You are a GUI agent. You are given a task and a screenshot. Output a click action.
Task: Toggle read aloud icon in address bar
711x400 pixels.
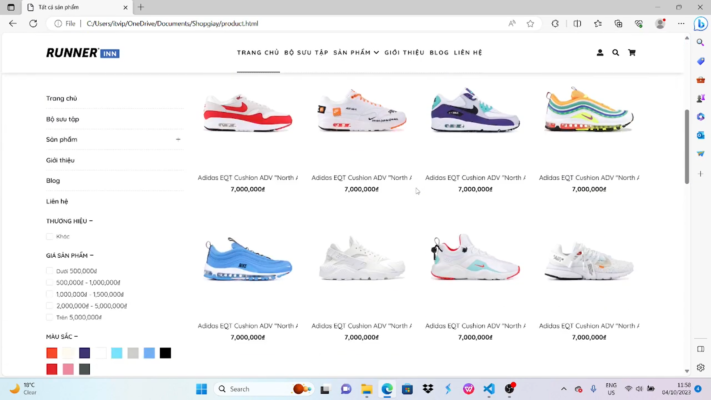(512, 24)
